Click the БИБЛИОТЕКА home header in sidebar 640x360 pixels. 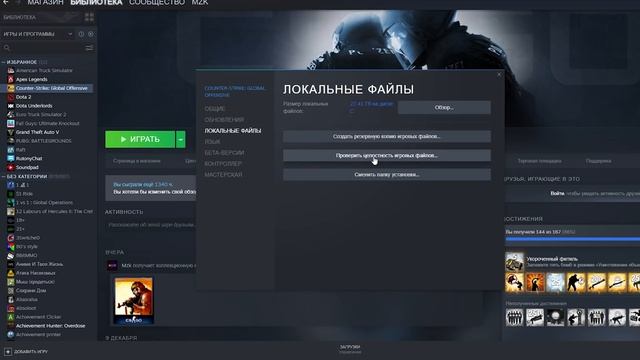pos(20,17)
